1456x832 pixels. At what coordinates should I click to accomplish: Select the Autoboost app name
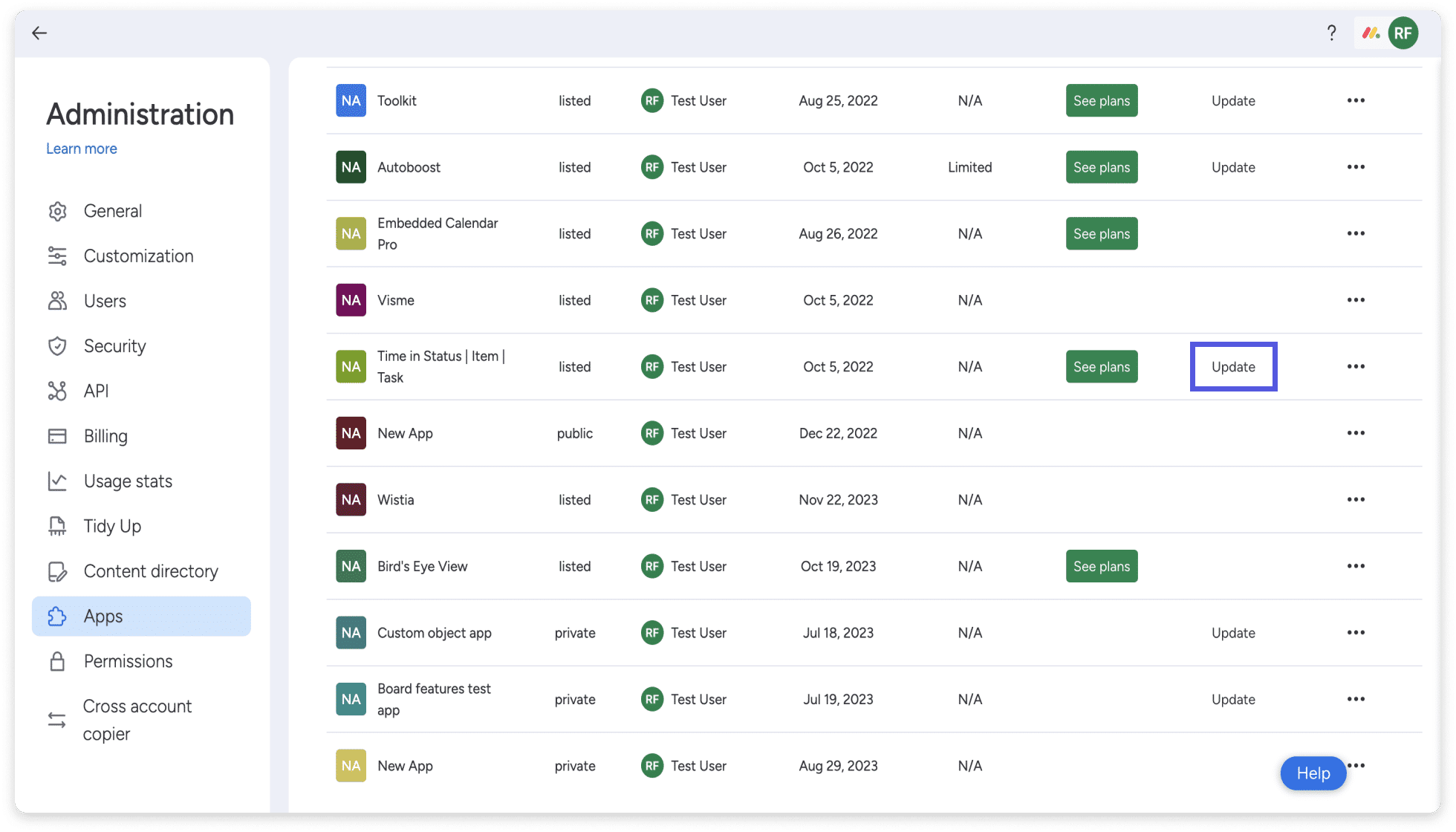[409, 167]
